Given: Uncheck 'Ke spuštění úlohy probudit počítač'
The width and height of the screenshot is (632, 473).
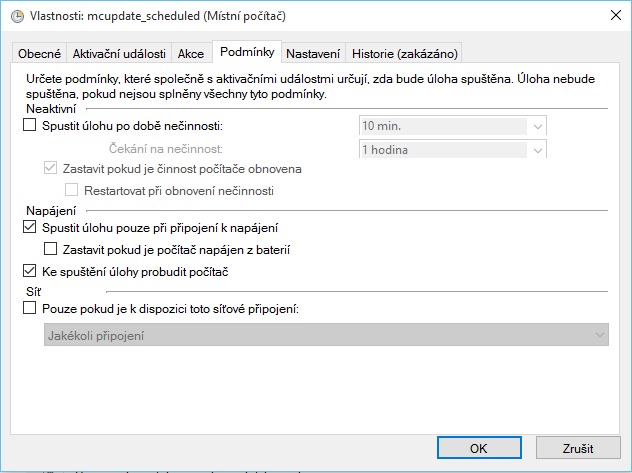Looking at the screenshot, I should (x=28, y=271).
